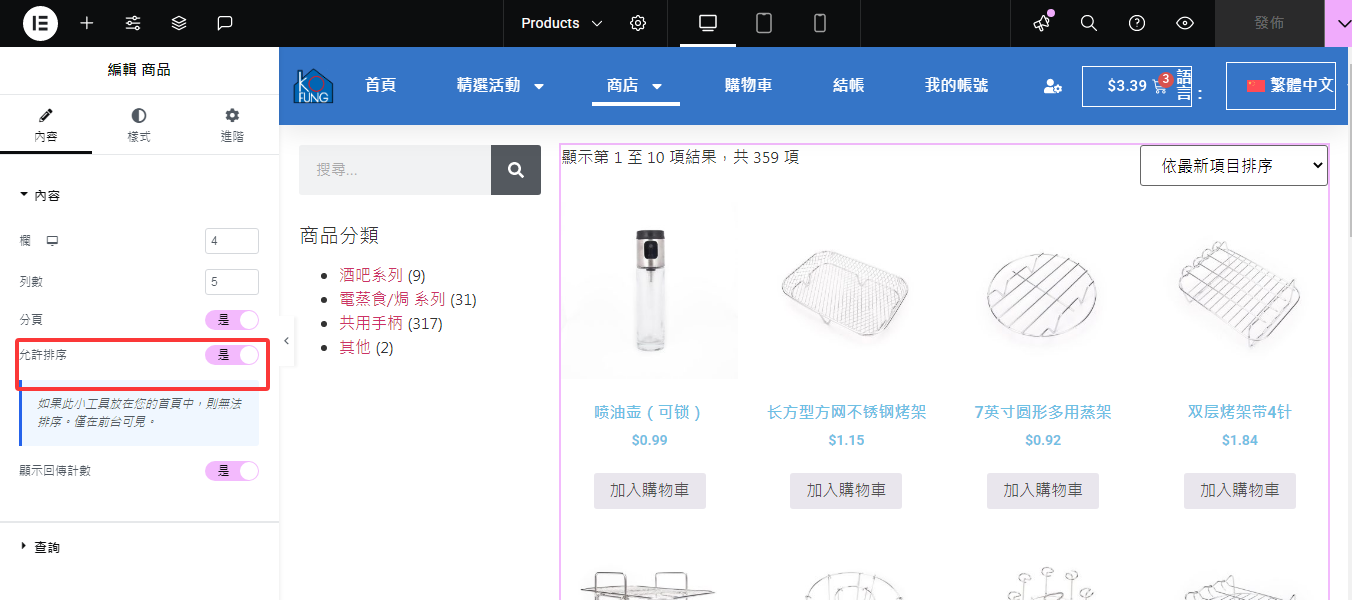Switch to the 樣式 tab
This screenshot has width=1352, height=600.
(x=139, y=125)
